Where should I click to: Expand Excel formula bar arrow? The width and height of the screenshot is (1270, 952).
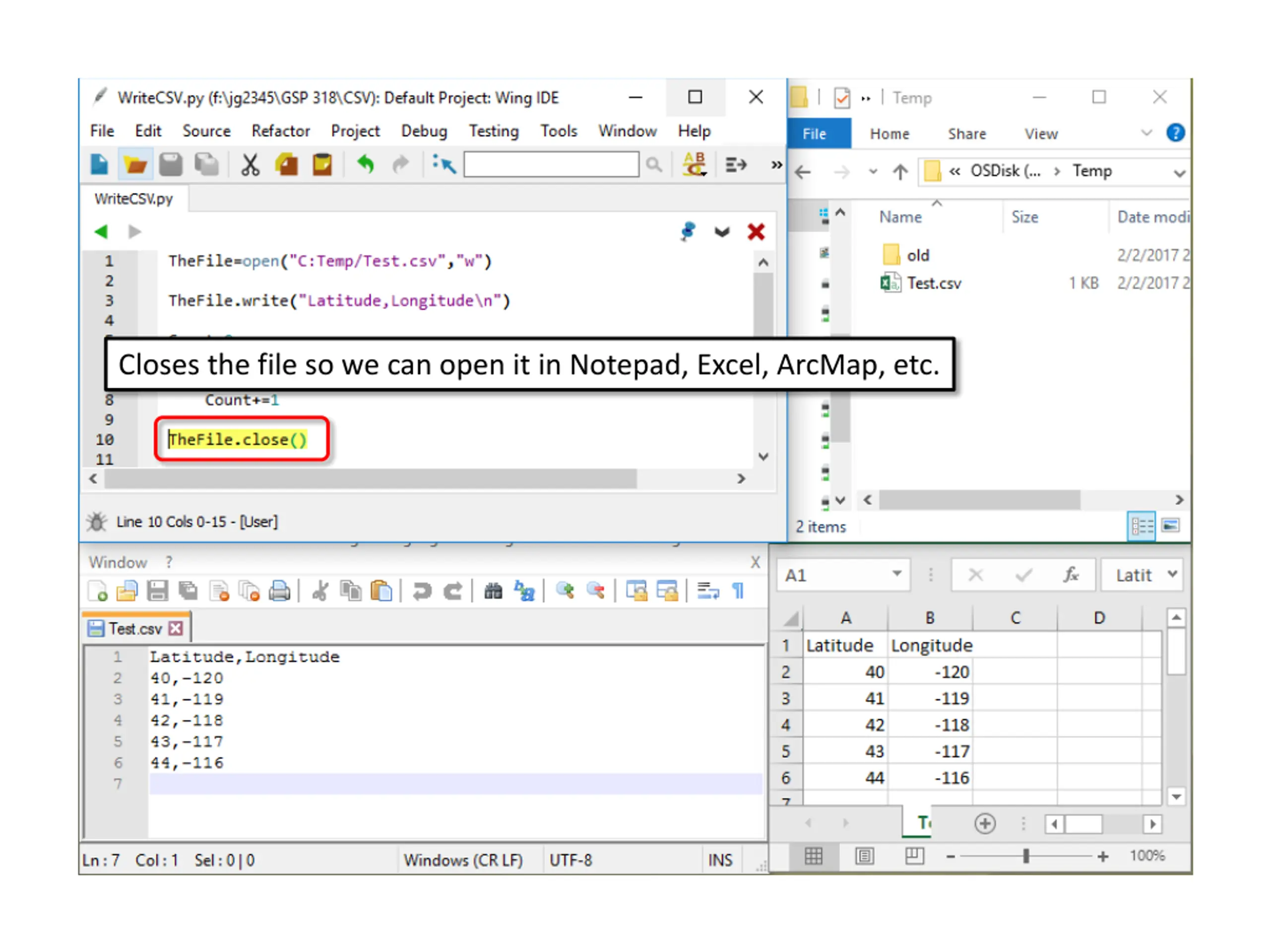pos(1172,574)
